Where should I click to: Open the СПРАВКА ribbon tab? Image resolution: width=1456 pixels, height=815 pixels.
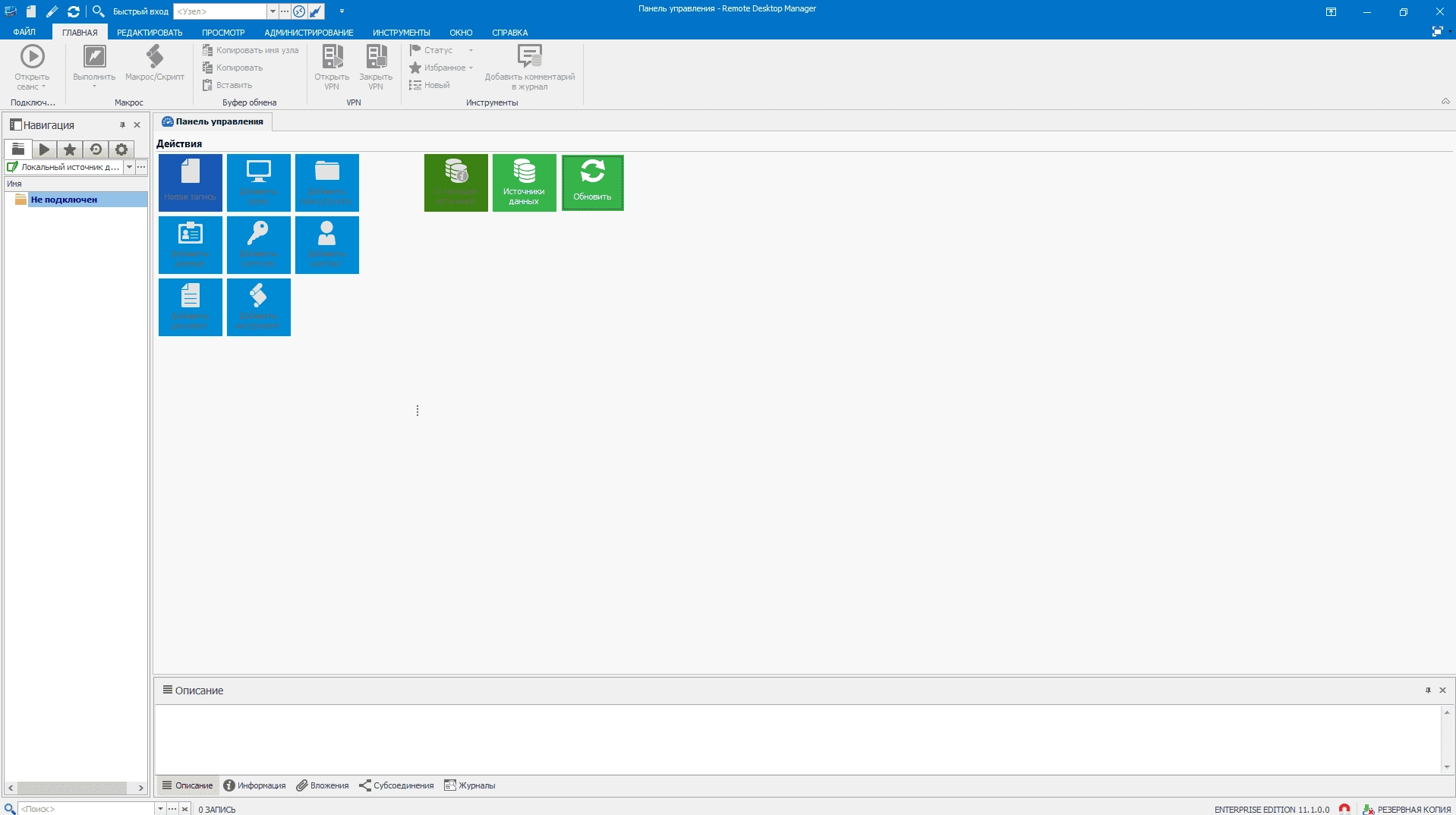(509, 33)
